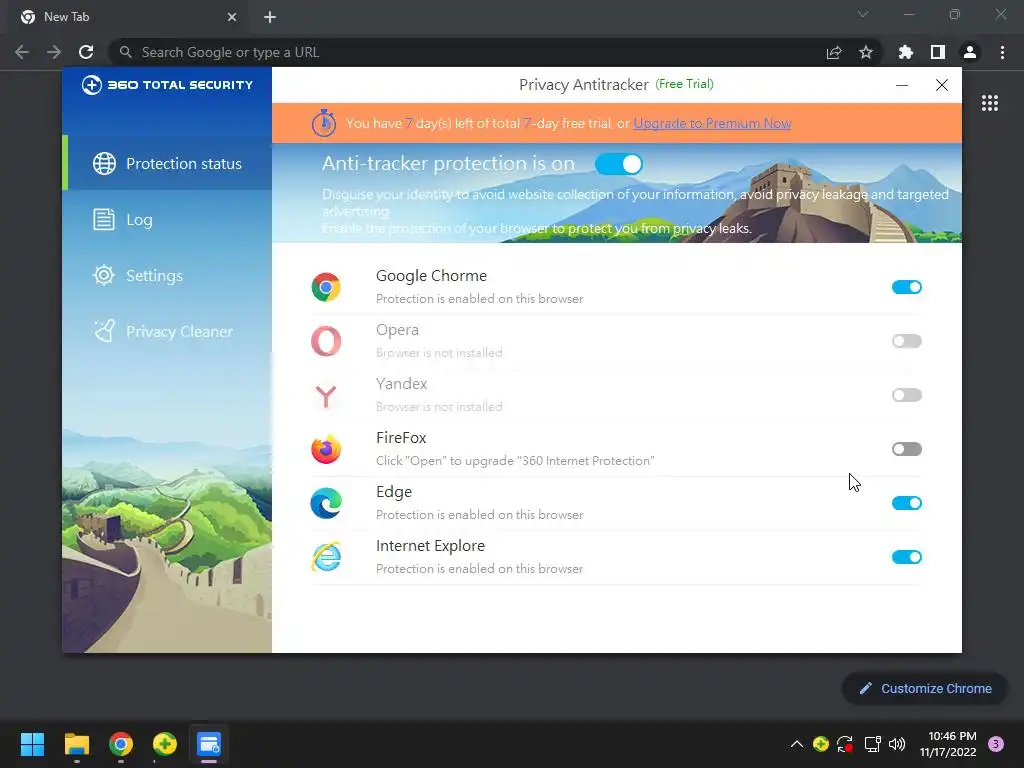Click the Privacy Cleaner broom icon

point(104,332)
